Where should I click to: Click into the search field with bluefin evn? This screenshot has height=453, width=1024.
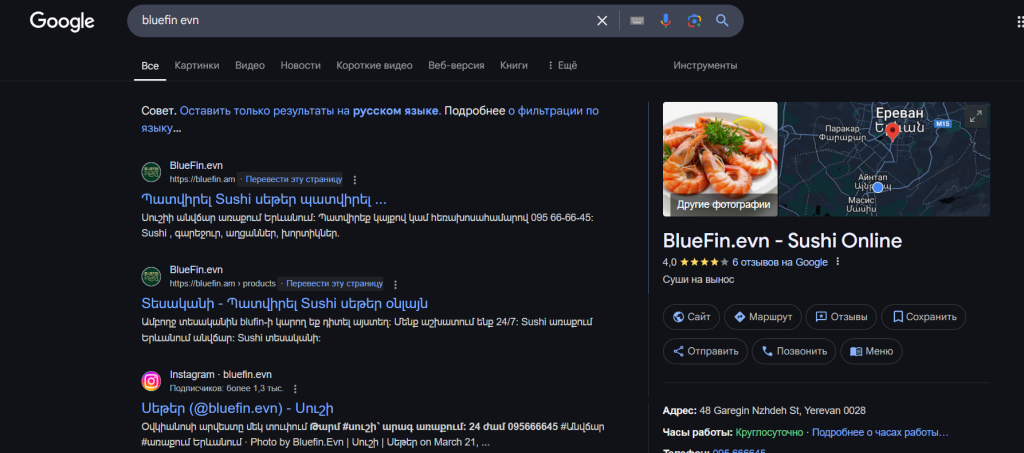360,21
